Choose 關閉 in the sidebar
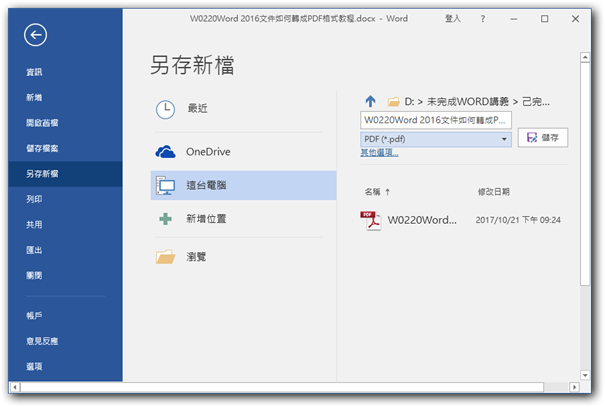The image size is (605, 407). (x=34, y=275)
